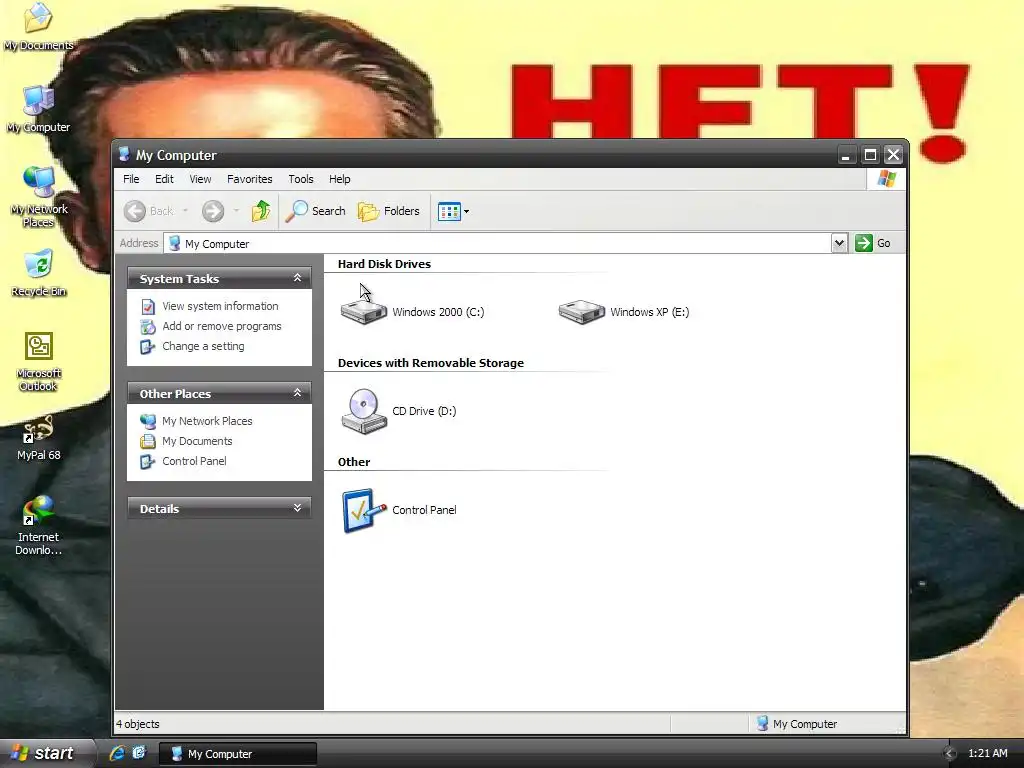Image resolution: width=1024 pixels, height=768 pixels.
Task: Select Recycle Bin desktop icon
Action: coord(39,273)
